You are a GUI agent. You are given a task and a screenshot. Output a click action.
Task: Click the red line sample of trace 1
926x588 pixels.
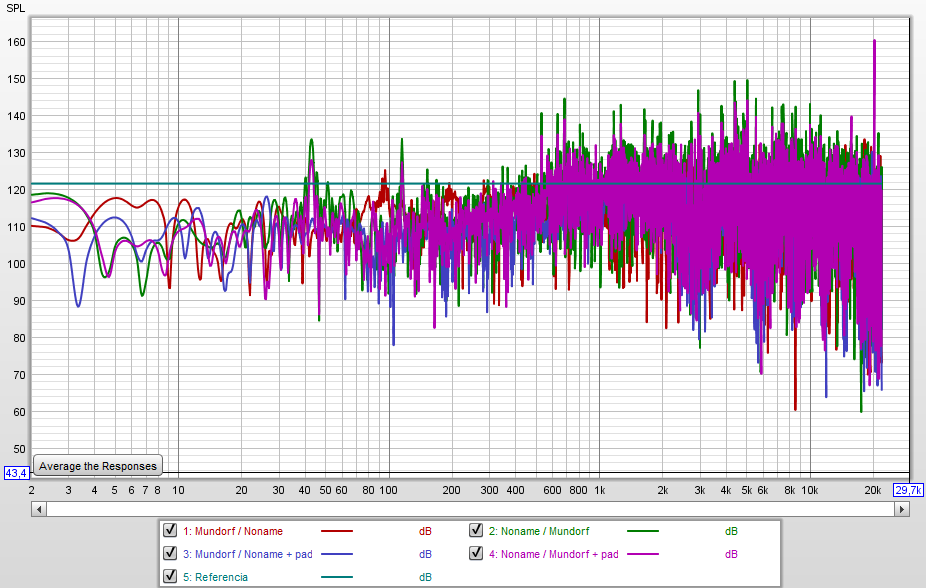pos(337,531)
